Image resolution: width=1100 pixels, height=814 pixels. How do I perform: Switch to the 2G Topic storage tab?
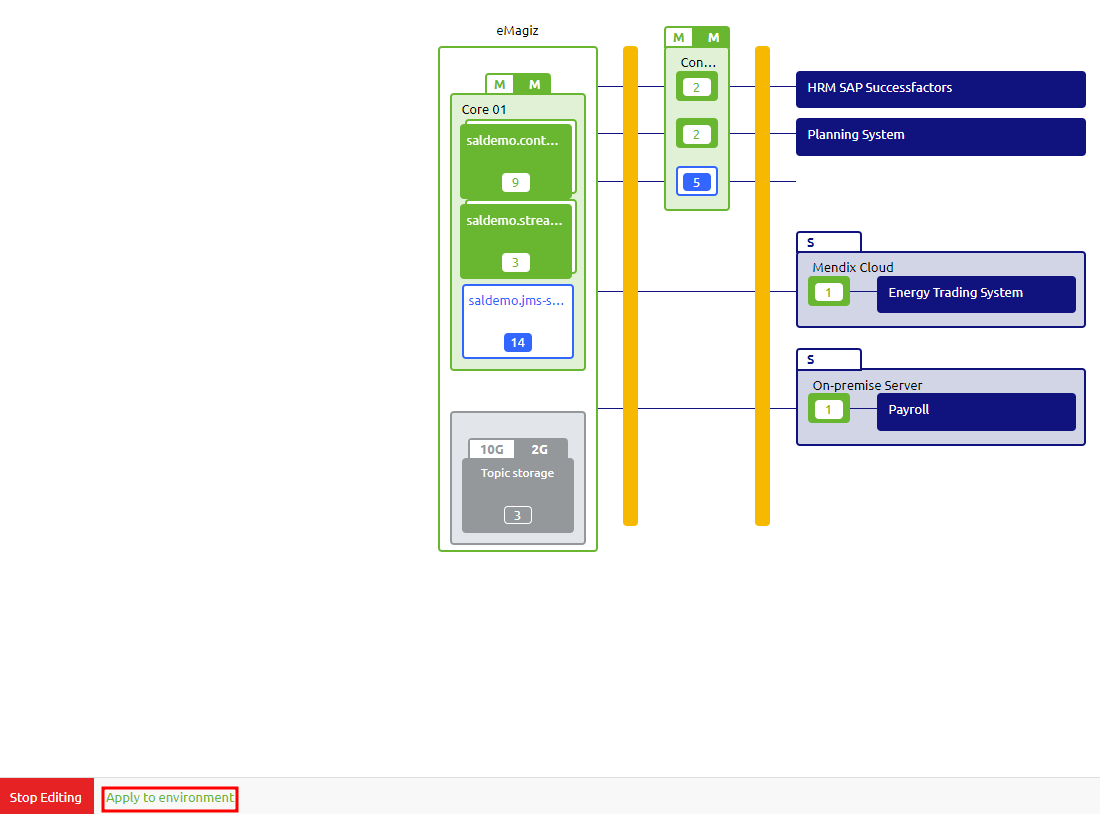tap(540, 449)
